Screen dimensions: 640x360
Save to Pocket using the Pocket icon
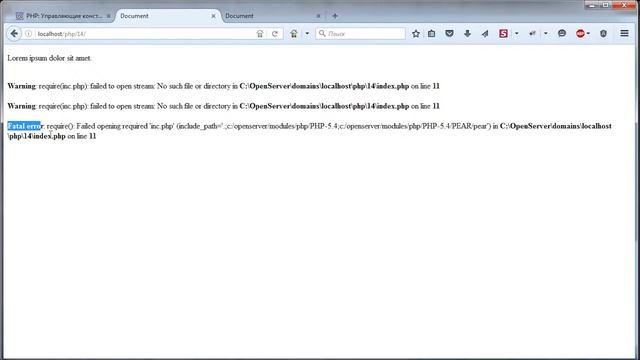tap(449, 34)
